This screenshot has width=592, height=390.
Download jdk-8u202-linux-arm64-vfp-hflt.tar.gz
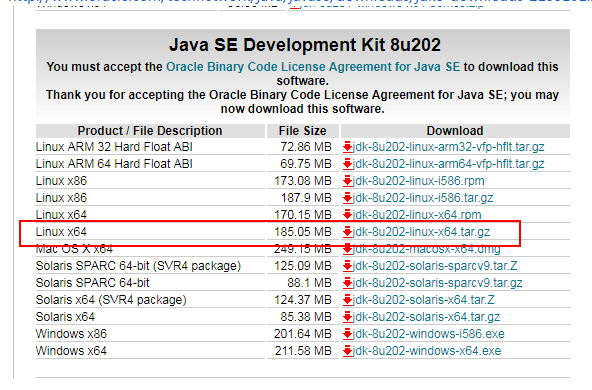pyautogui.click(x=448, y=164)
